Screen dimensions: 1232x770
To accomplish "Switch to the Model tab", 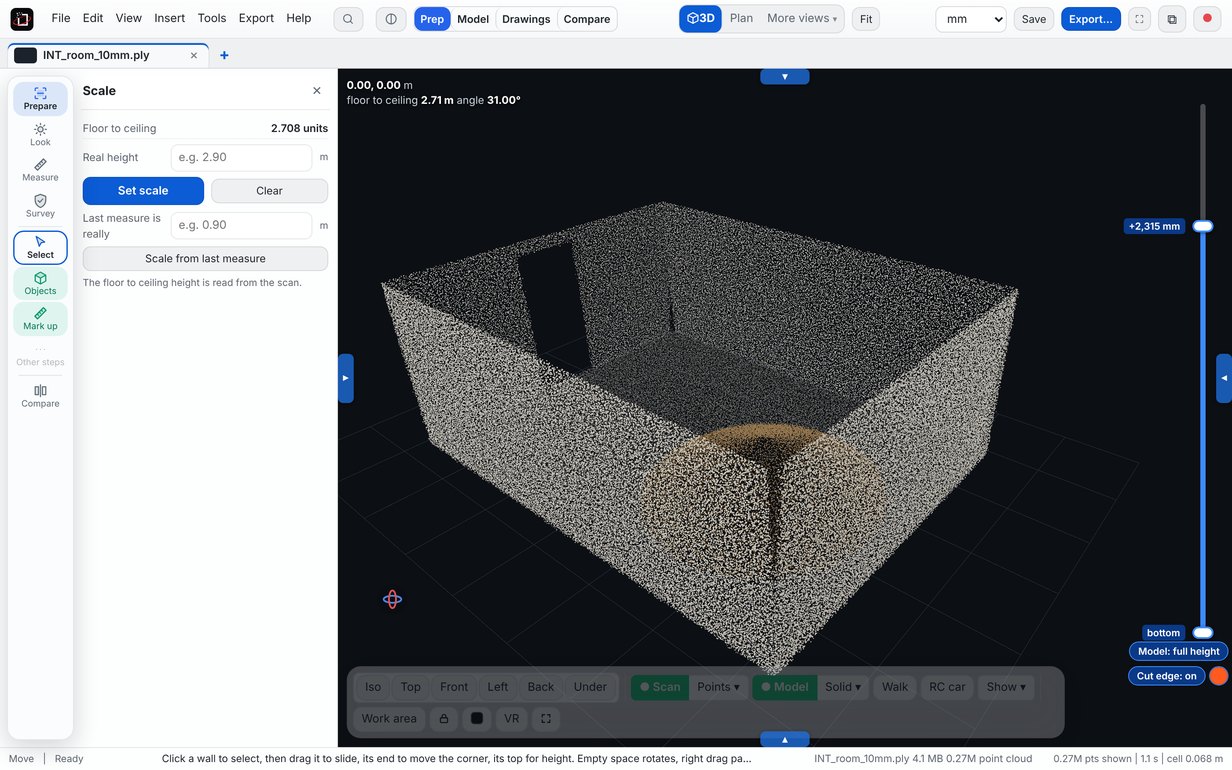I will (473, 19).
